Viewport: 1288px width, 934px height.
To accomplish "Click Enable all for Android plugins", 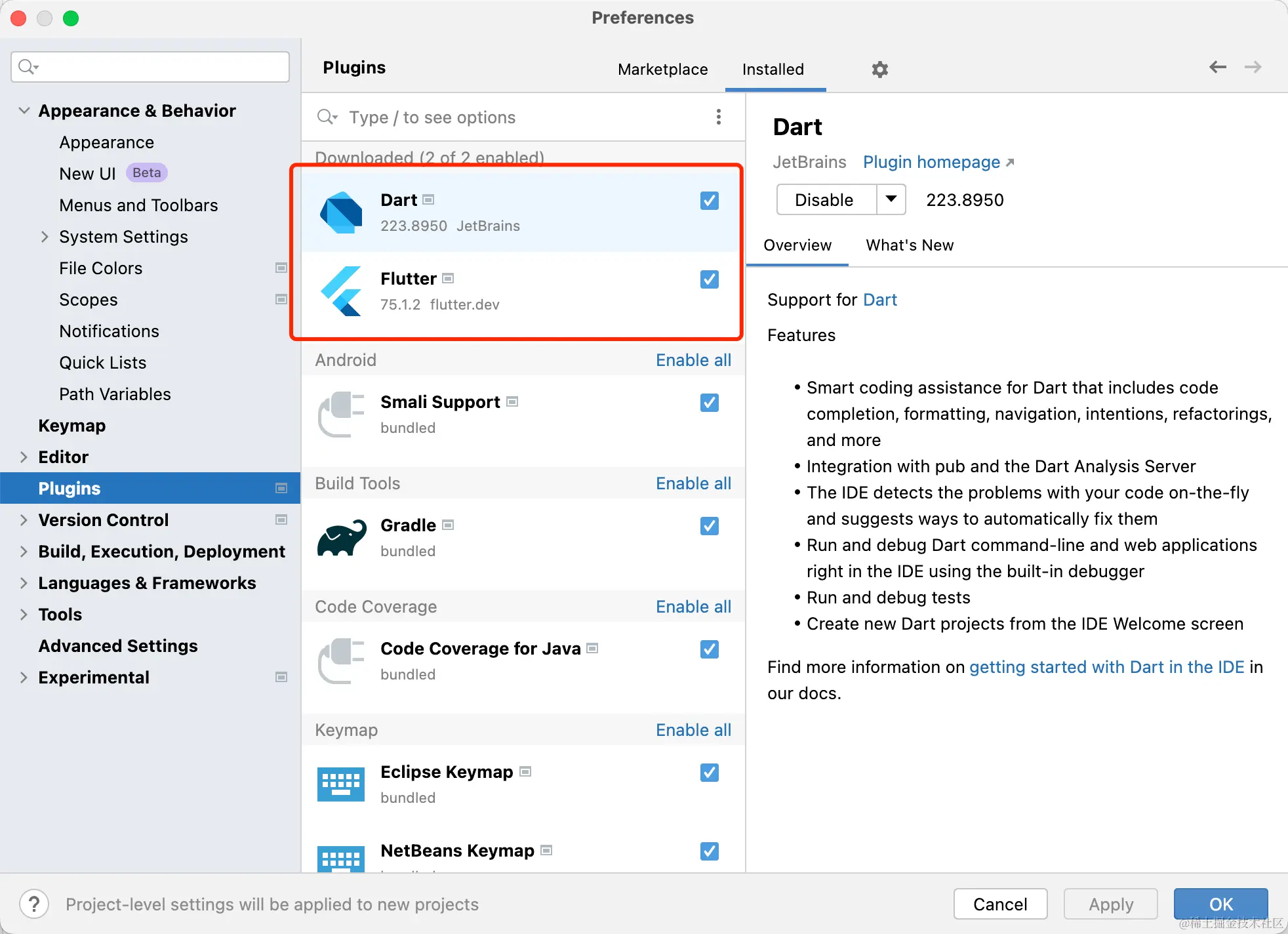I will pos(693,359).
